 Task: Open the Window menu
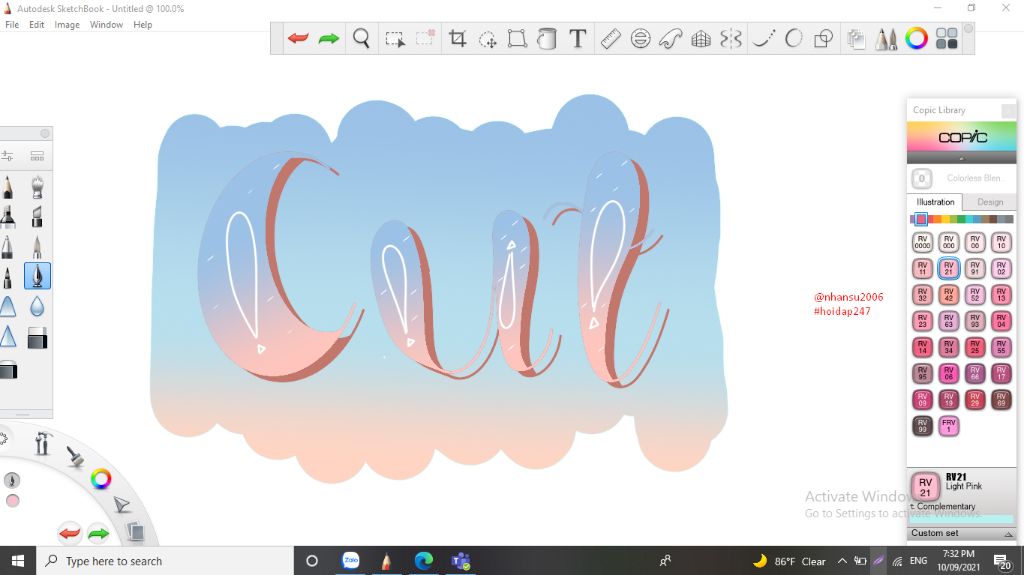(106, 25)
